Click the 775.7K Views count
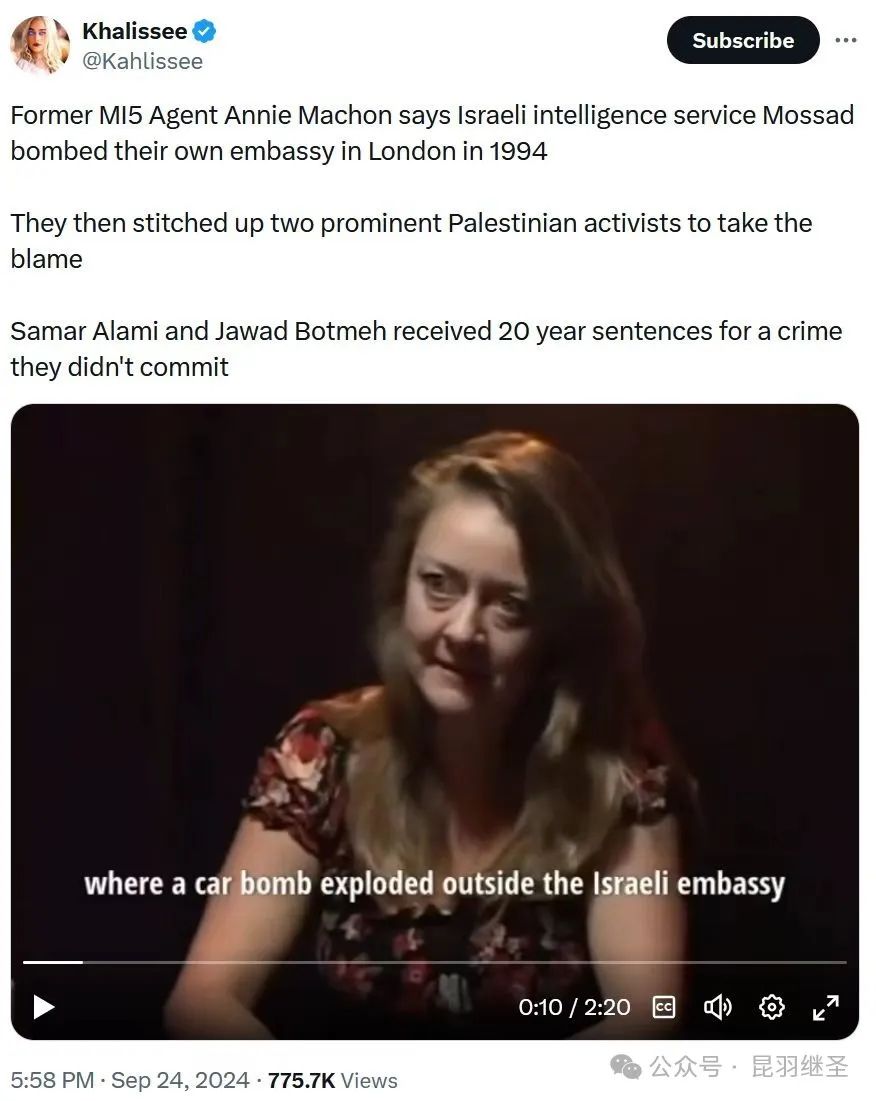The image size is (876, 1101). point(333,1080)
